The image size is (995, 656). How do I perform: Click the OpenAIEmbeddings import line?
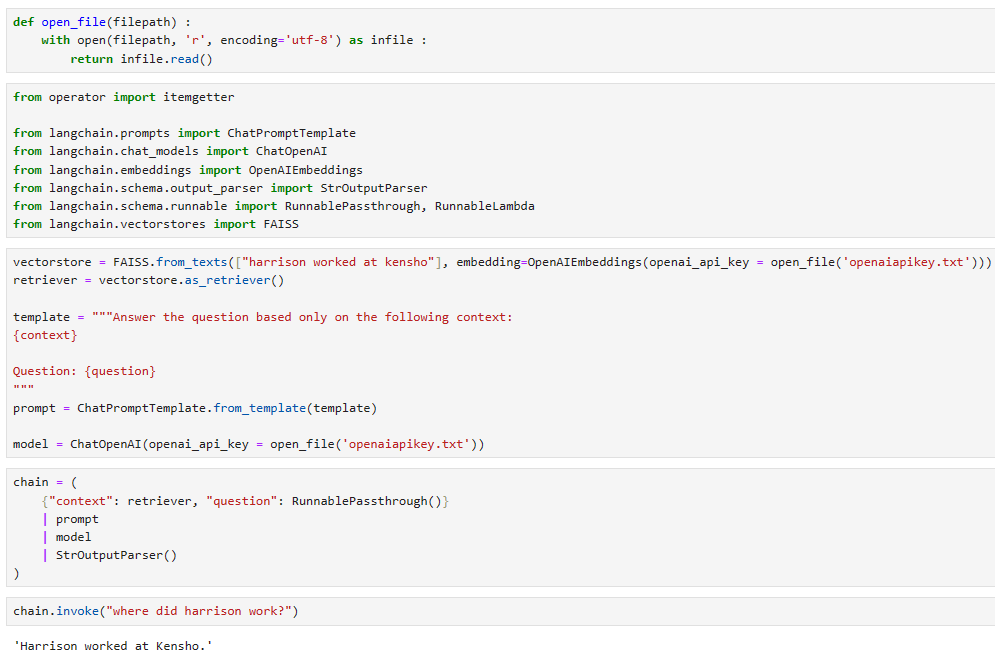[x=188, y=170]
